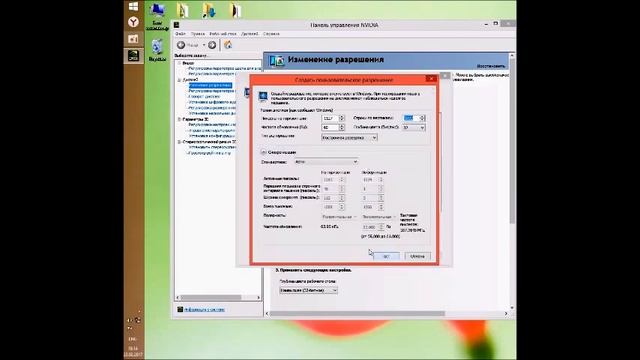This screenshot has width=640, height=360.
Task: Adjust the horizontal pixels spinner arrows
Action: click(342, 118)
